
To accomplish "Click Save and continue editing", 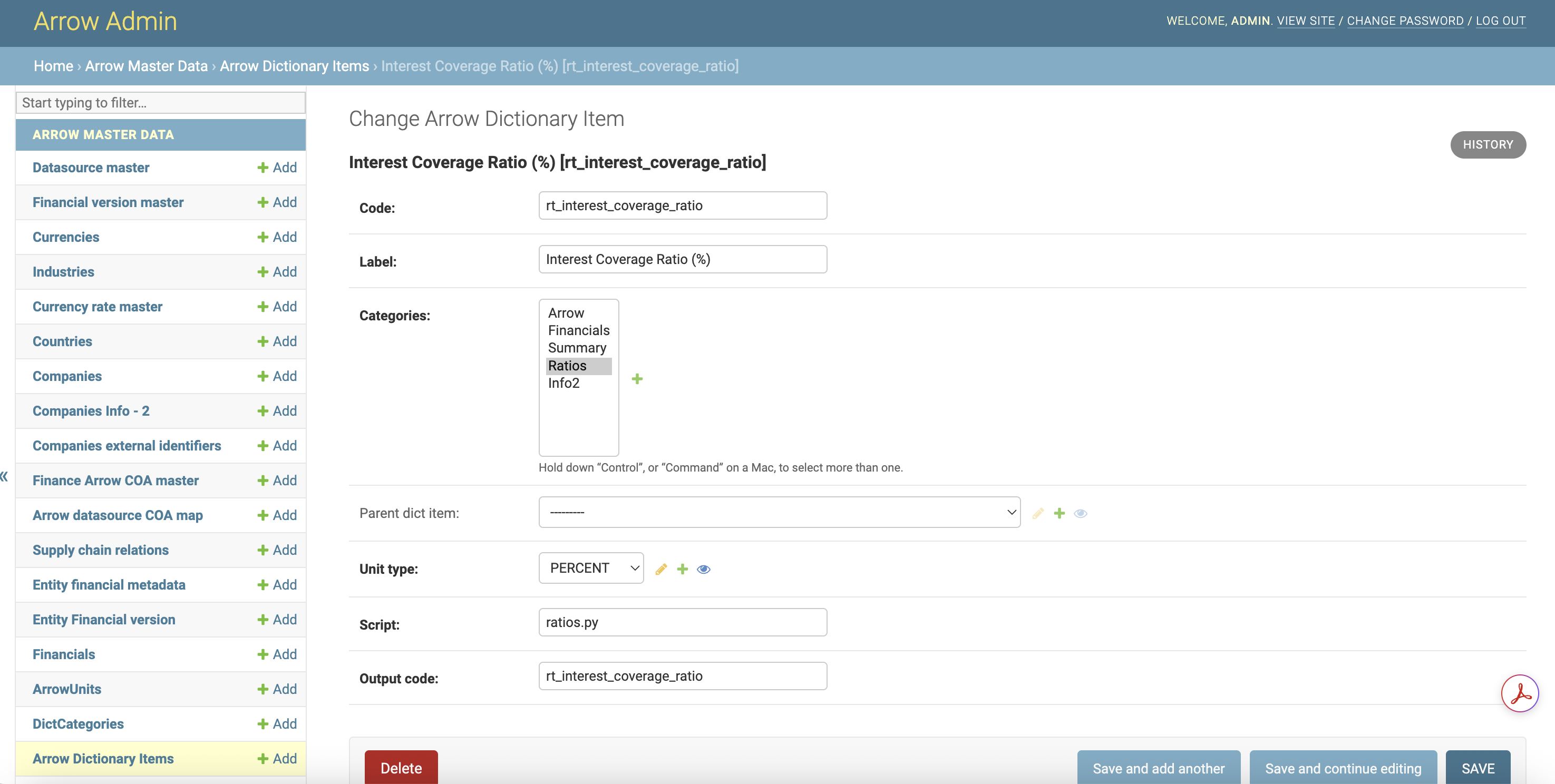I will [1343, 768].
